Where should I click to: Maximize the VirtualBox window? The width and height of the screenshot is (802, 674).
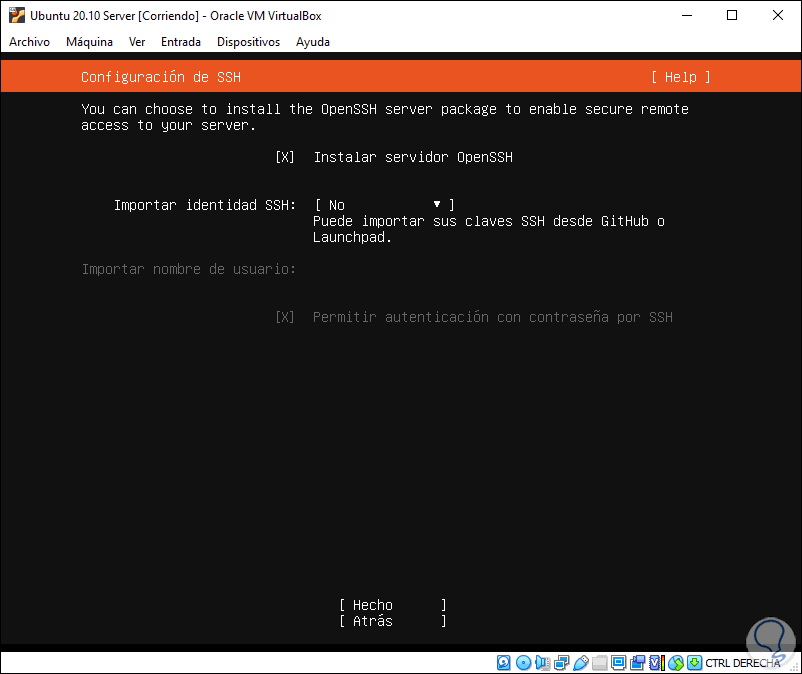click(x=732, y=15)
